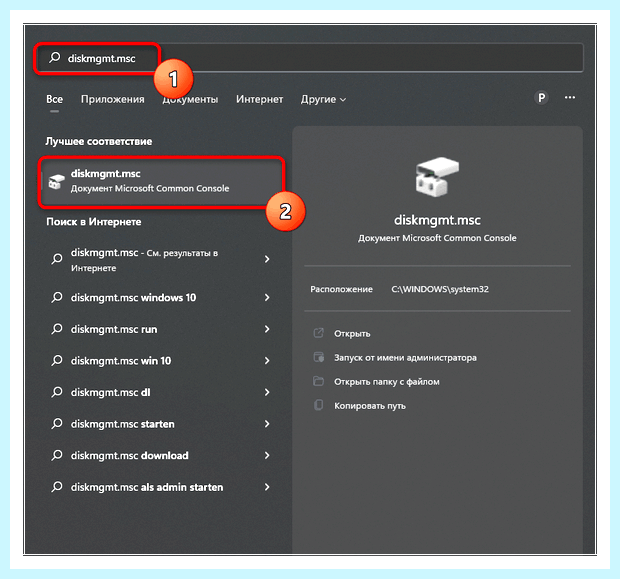
Task: Select 'diskmgmt.msc windows 10' suggestion
Action: [161, 297]
